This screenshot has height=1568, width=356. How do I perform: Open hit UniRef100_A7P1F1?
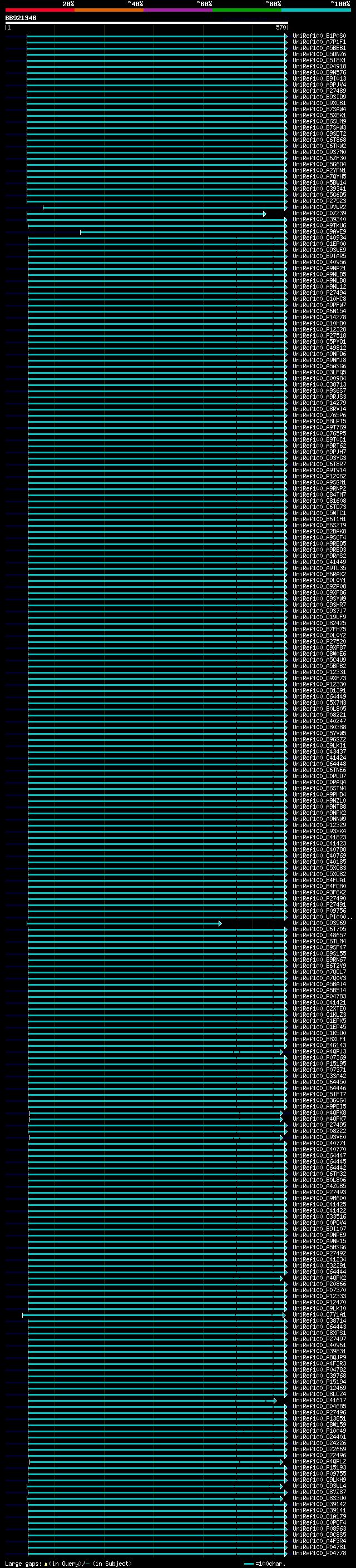pos(319,42)
